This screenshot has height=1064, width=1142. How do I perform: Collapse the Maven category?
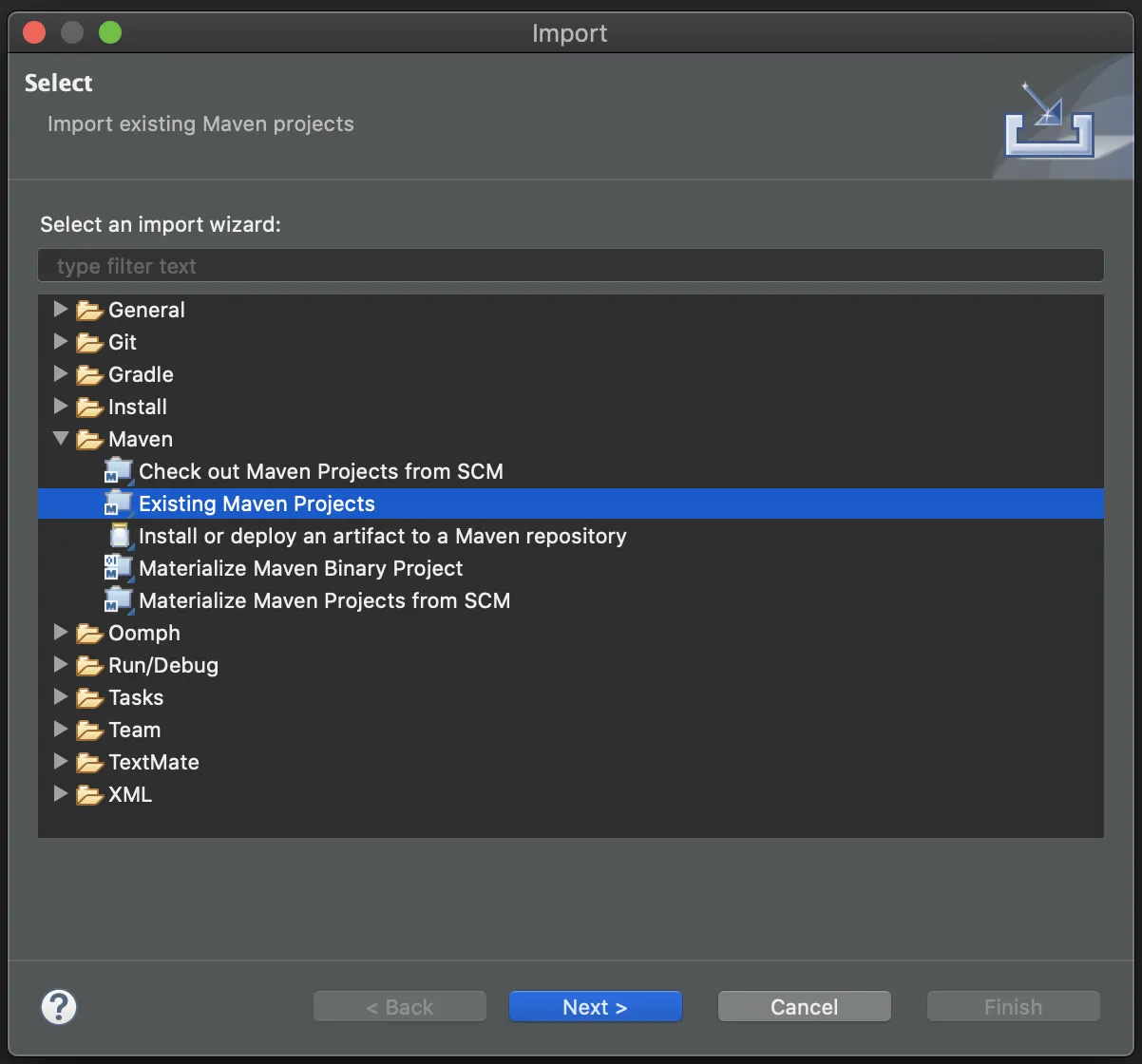[x=60, y=439]
